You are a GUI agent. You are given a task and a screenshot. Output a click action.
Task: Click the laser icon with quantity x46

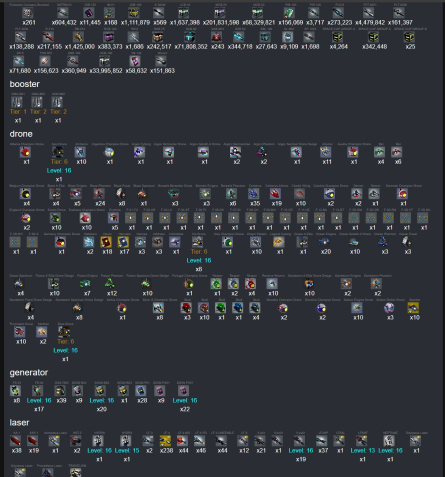pos(200,441)
